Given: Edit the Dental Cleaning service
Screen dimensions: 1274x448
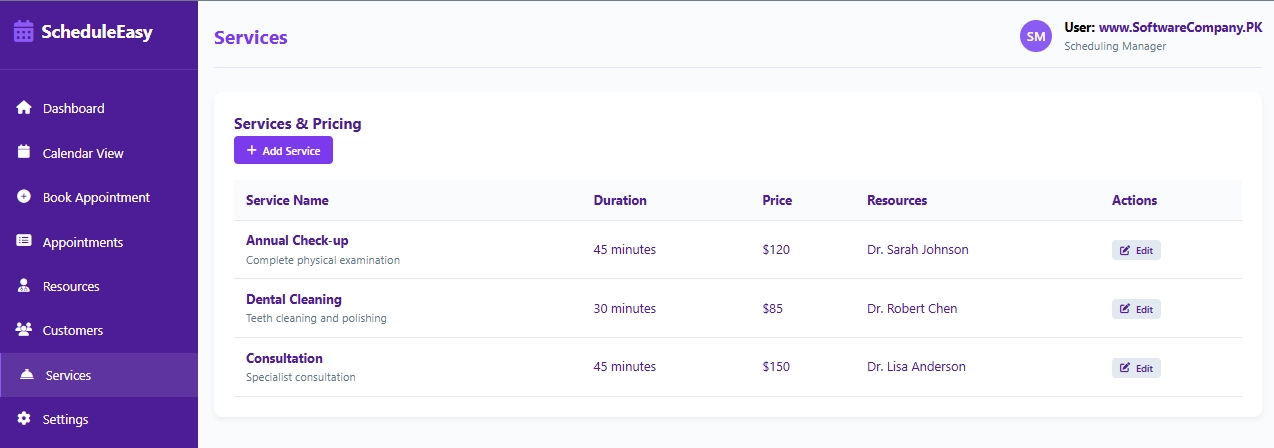Looking at the screenshot, I should tap(1136, 309).
